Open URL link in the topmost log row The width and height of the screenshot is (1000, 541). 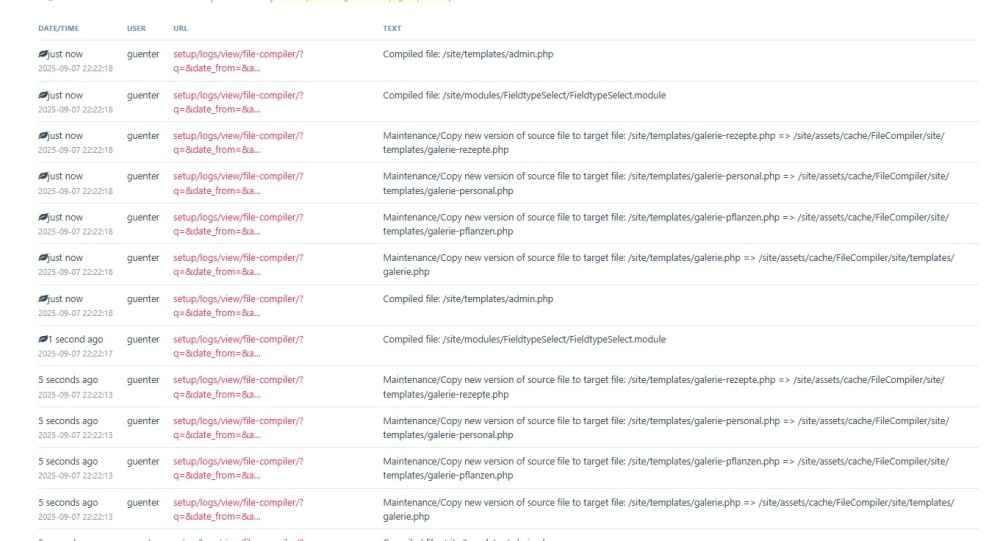tap(238, 54)
